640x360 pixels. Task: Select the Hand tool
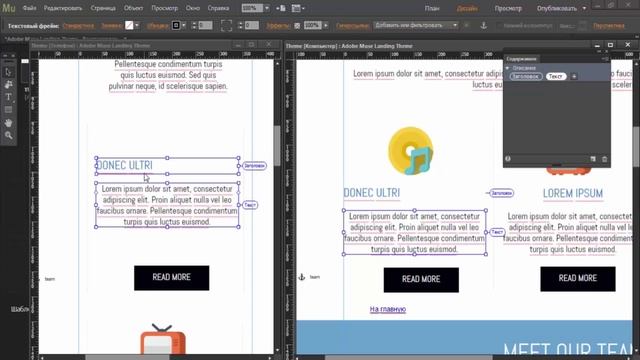click(8, 122)
